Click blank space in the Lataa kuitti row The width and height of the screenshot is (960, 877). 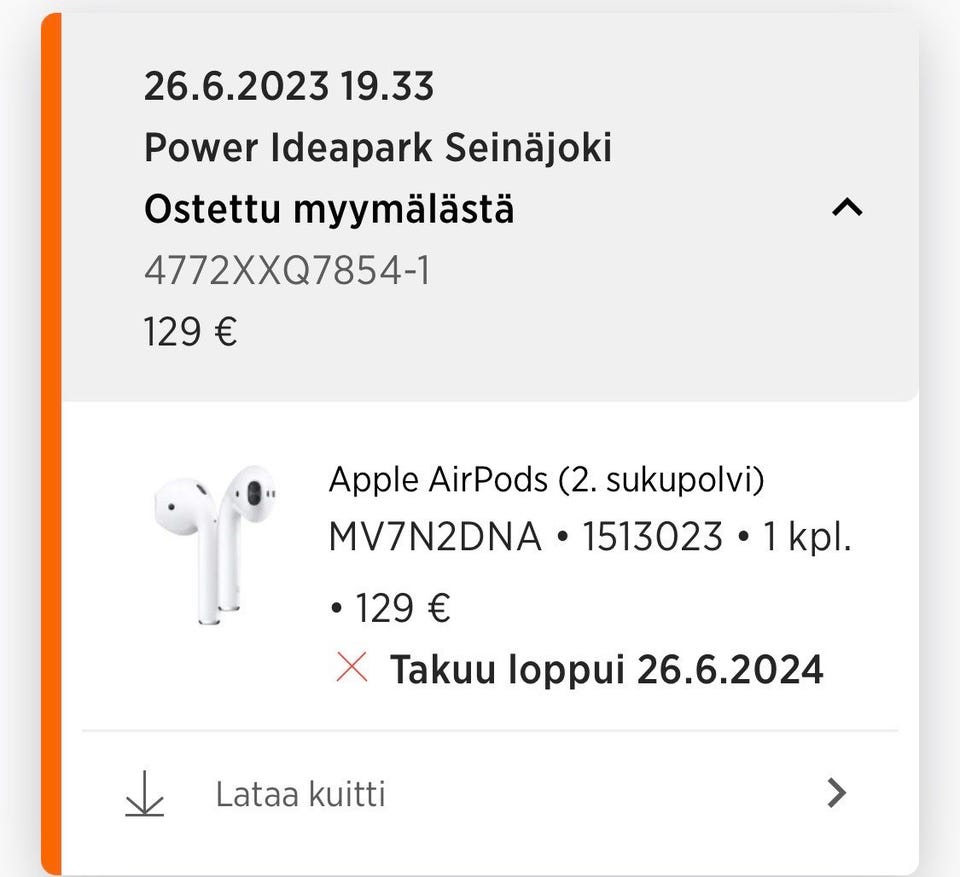tap(600, 795)
